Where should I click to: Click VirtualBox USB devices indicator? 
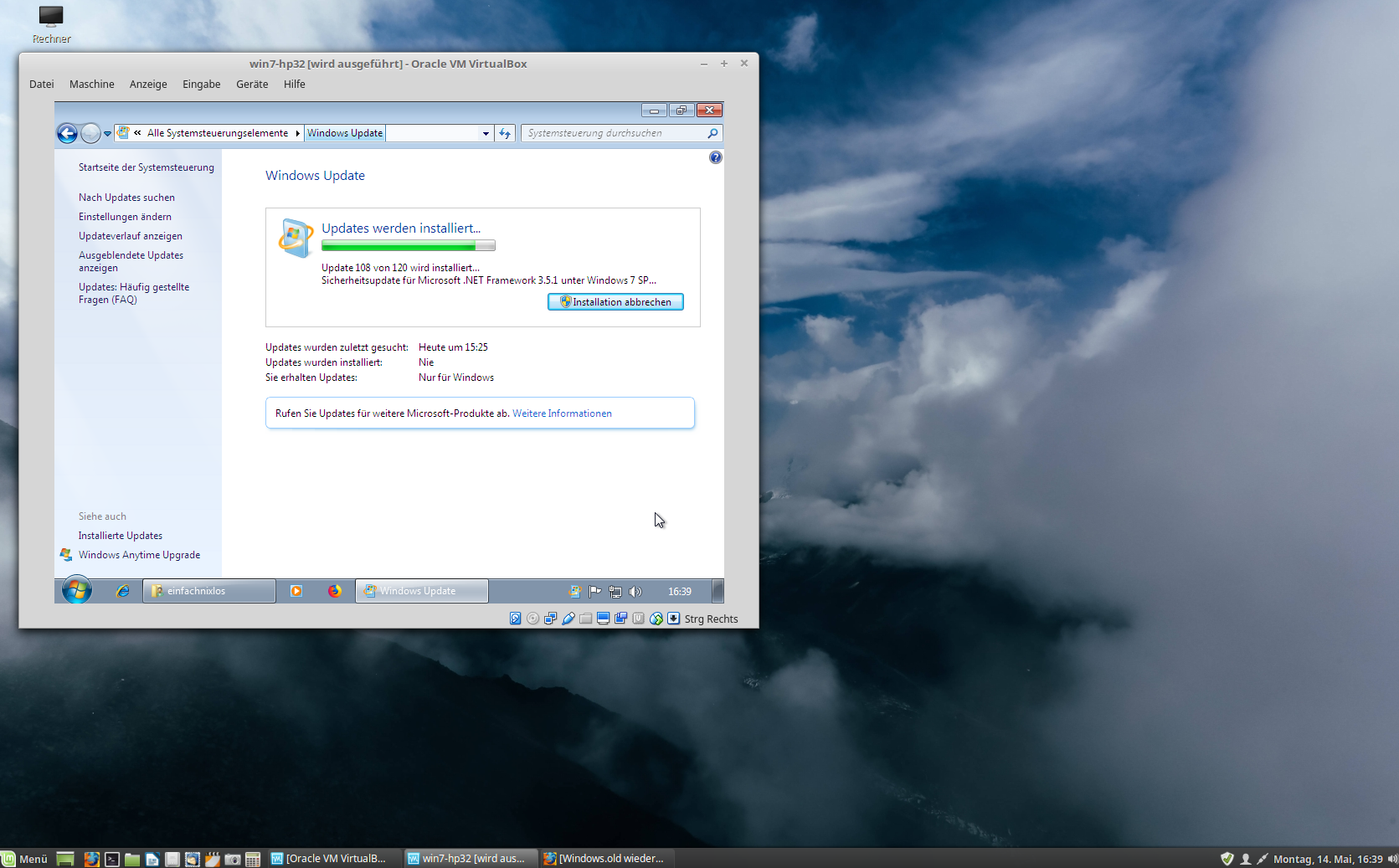pos(568,619)
